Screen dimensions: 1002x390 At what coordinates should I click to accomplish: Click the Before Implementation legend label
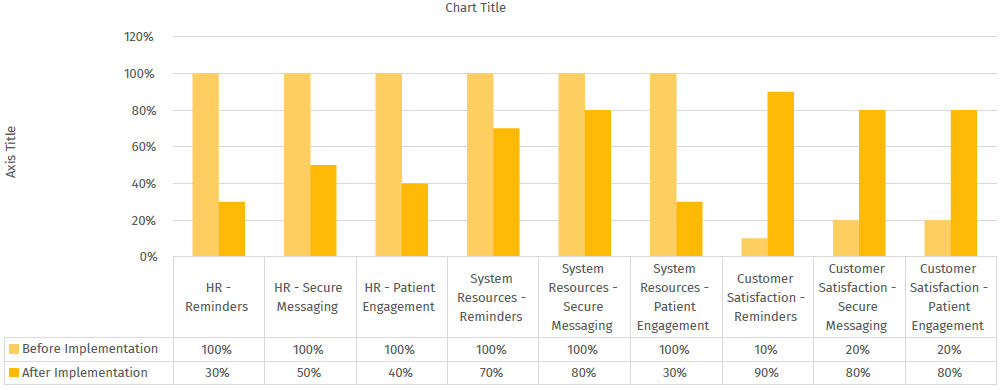point(89,349)
